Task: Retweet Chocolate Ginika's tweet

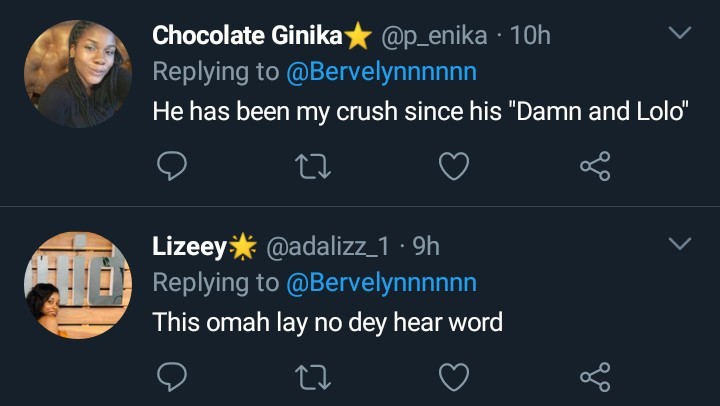Action: 314,167
